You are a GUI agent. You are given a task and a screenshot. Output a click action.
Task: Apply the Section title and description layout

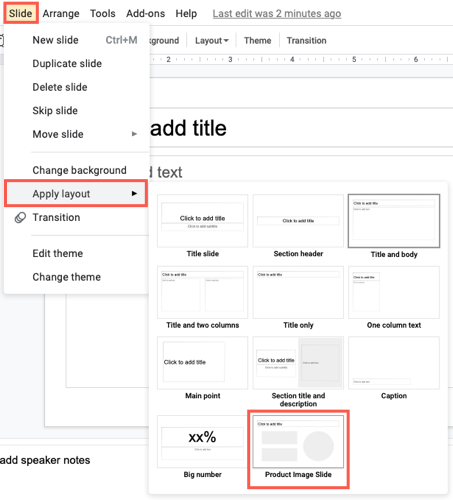(x=298, y=363)
